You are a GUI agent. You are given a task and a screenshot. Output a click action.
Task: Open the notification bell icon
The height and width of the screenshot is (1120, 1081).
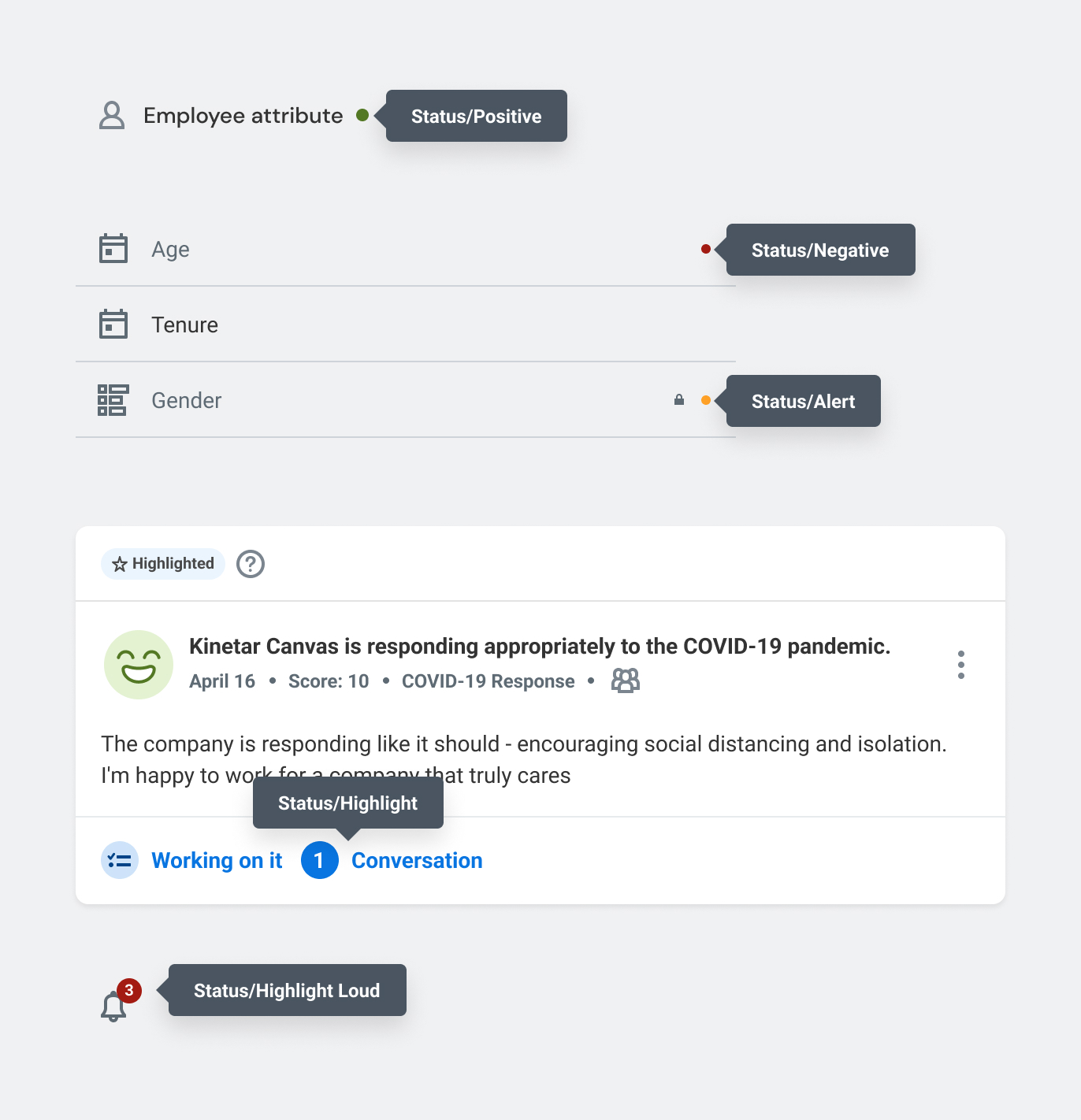point(113,1007)
